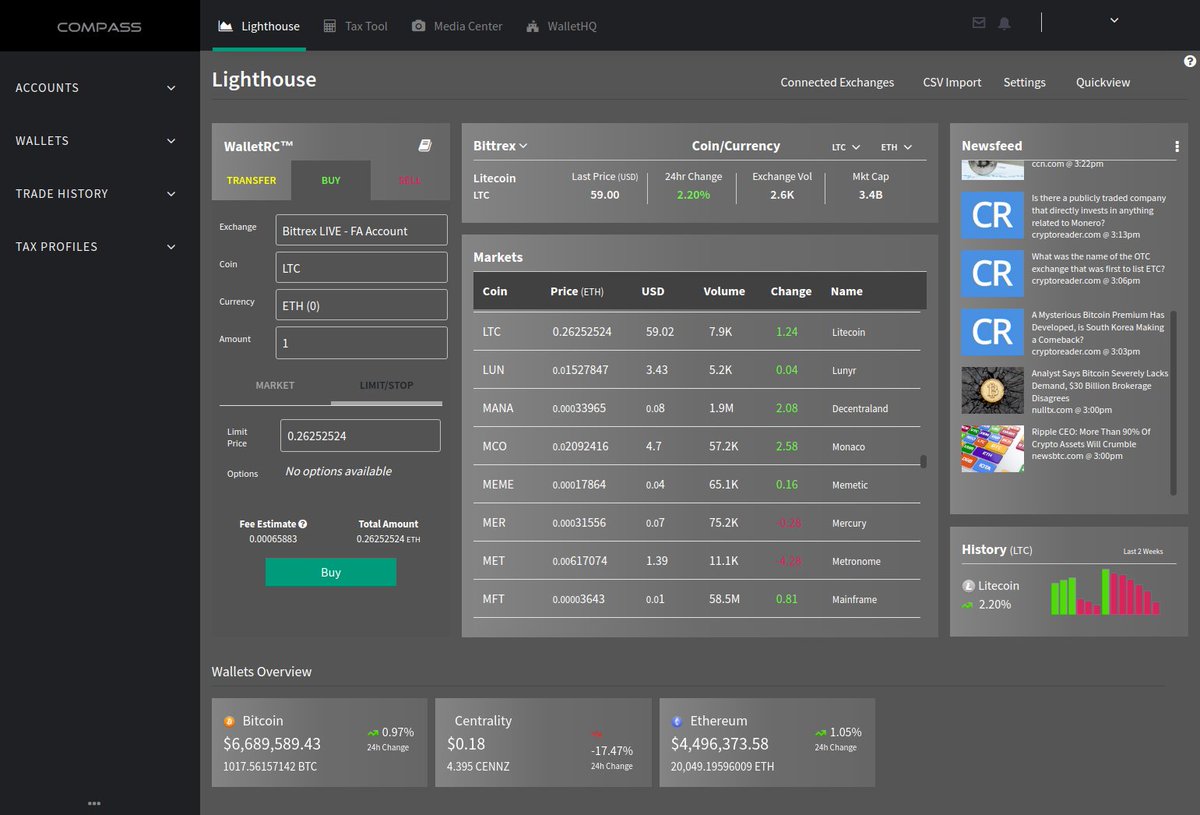
Task: Open the WalletRC book icon
Action: coord(424,146)
